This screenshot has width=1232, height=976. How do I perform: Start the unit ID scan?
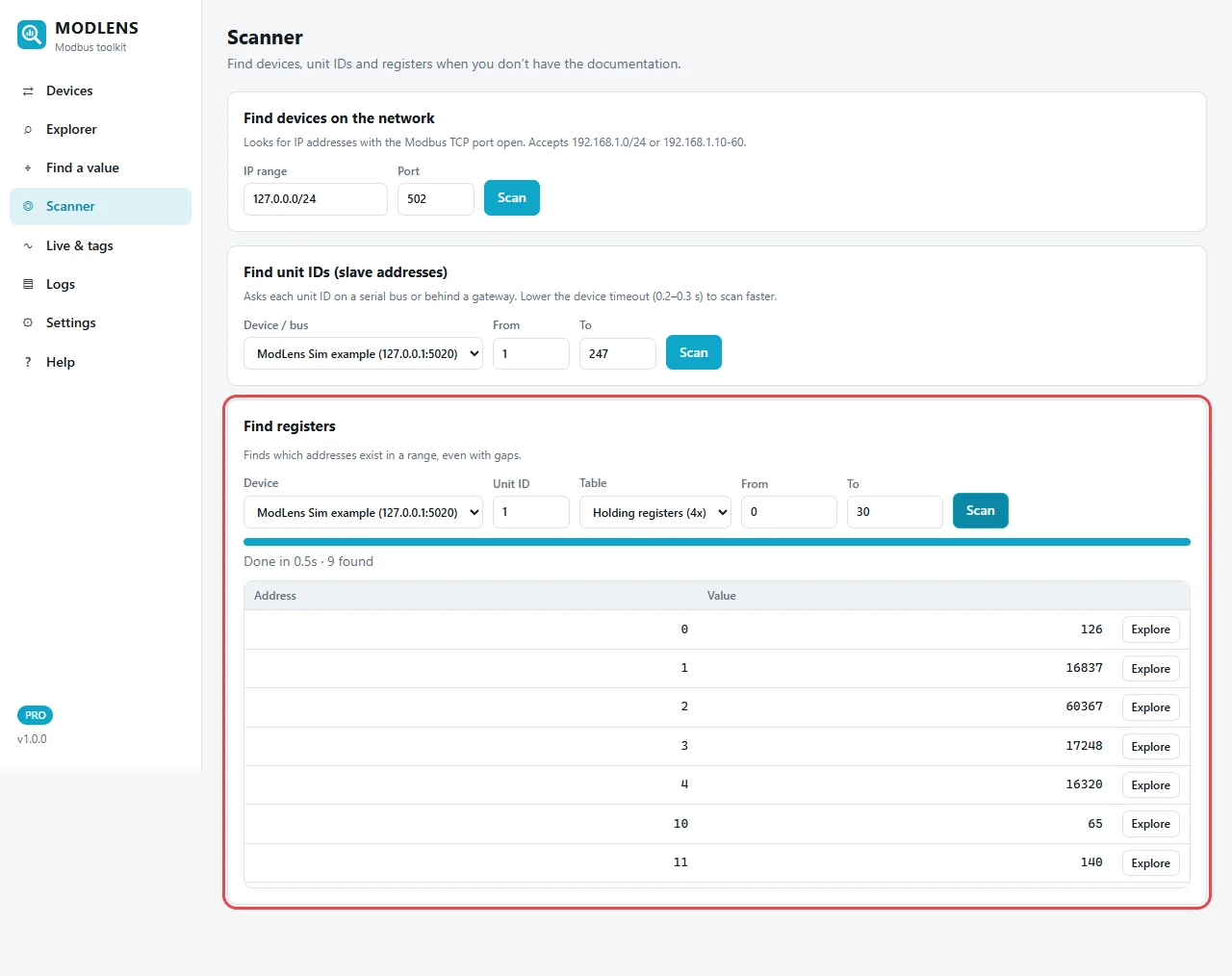[x=694, y=352]
